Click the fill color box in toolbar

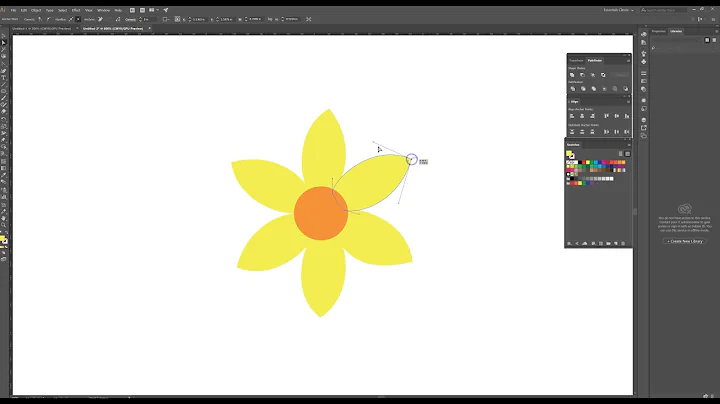pyautogui.click(x=2, y=239)
